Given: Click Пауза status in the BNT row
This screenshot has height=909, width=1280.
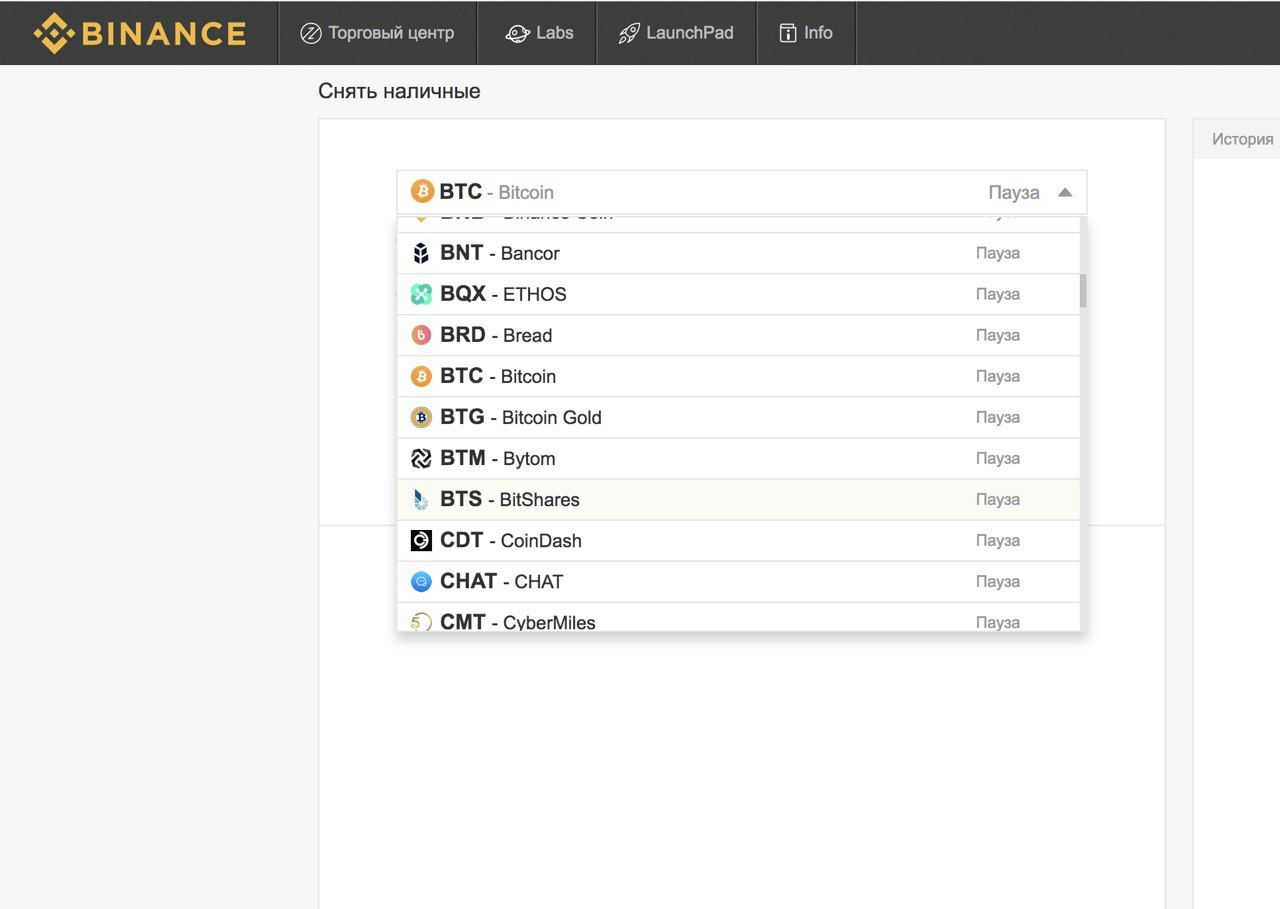Looking at the screenshot, I should (x=998, y=253).
